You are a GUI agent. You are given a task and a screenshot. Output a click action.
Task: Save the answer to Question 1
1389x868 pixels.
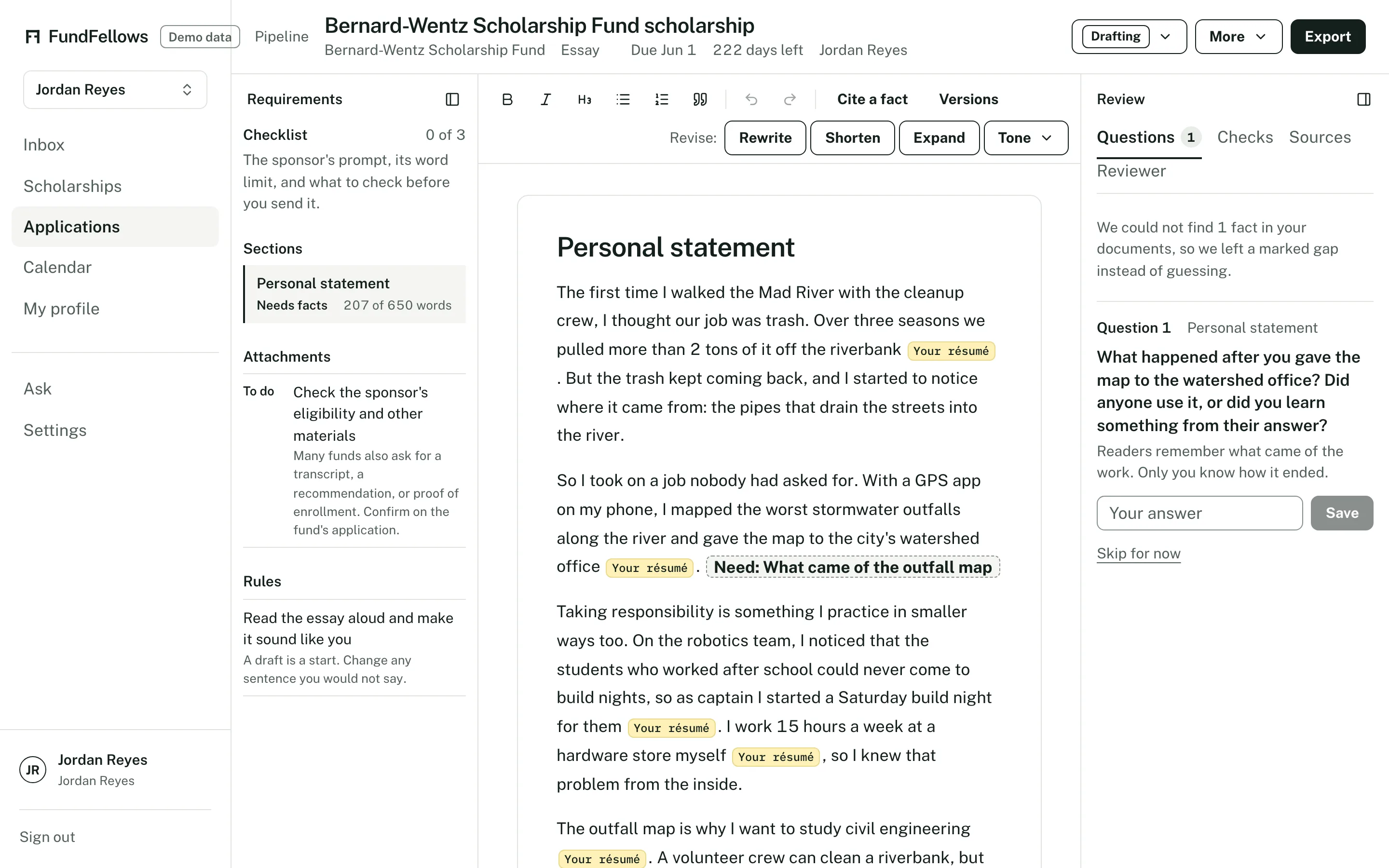click(1341, 513)
